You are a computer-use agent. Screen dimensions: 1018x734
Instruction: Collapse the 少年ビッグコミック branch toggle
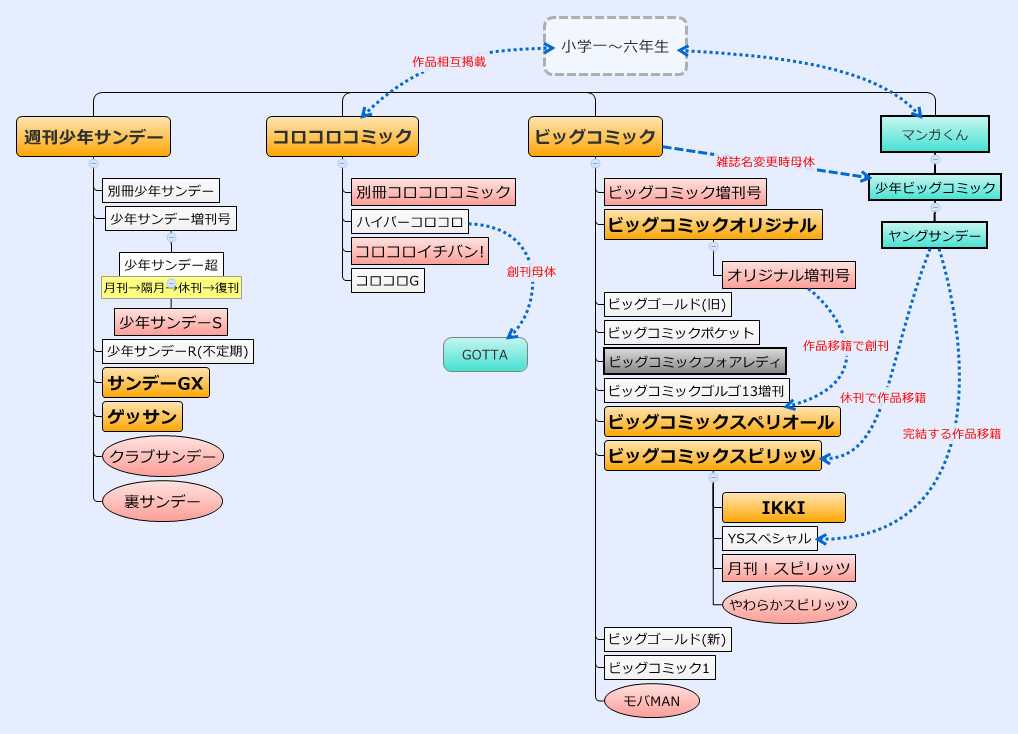[935, 208]
